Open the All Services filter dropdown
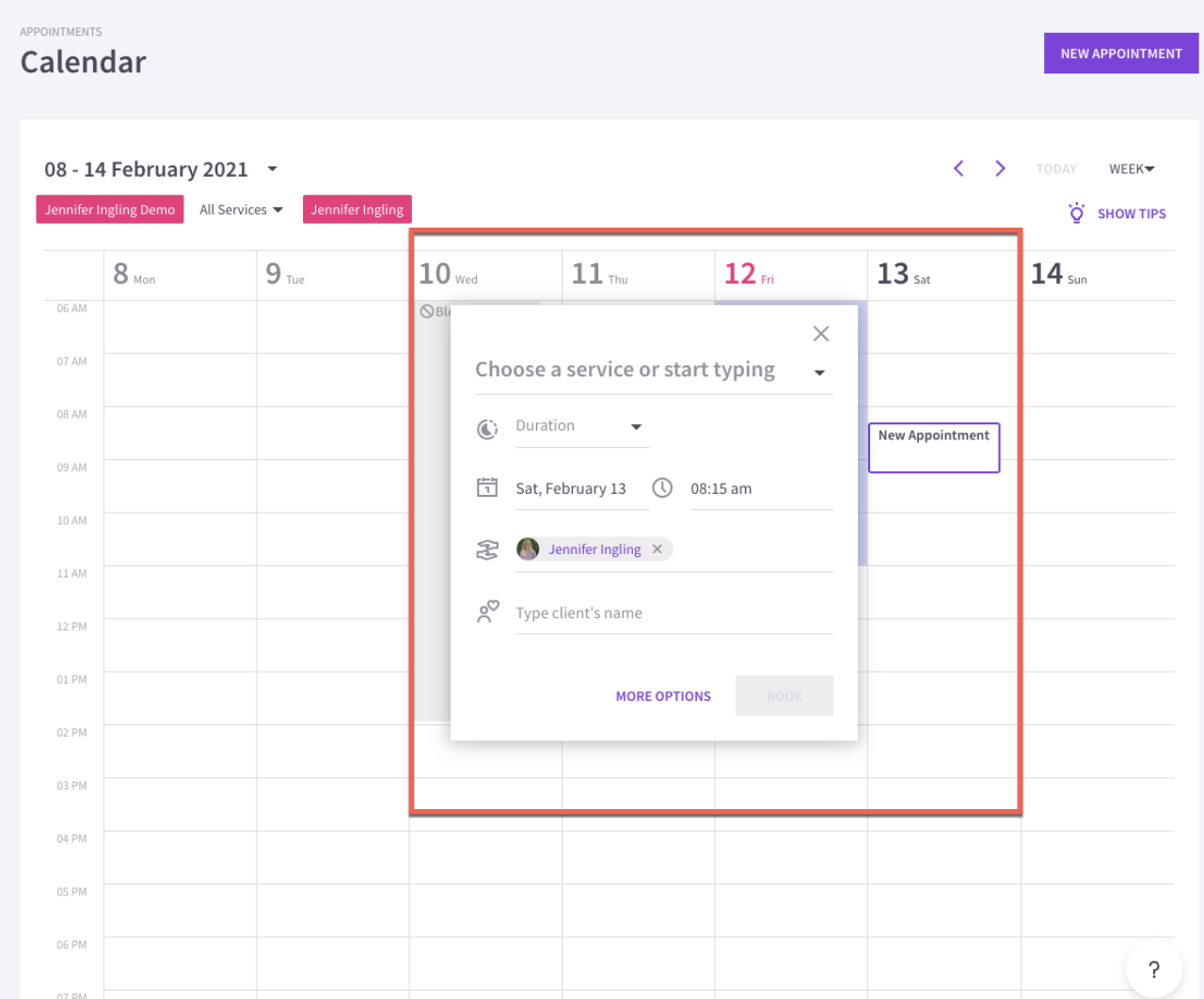1204x999 pixels. click(x=241, y=210)
